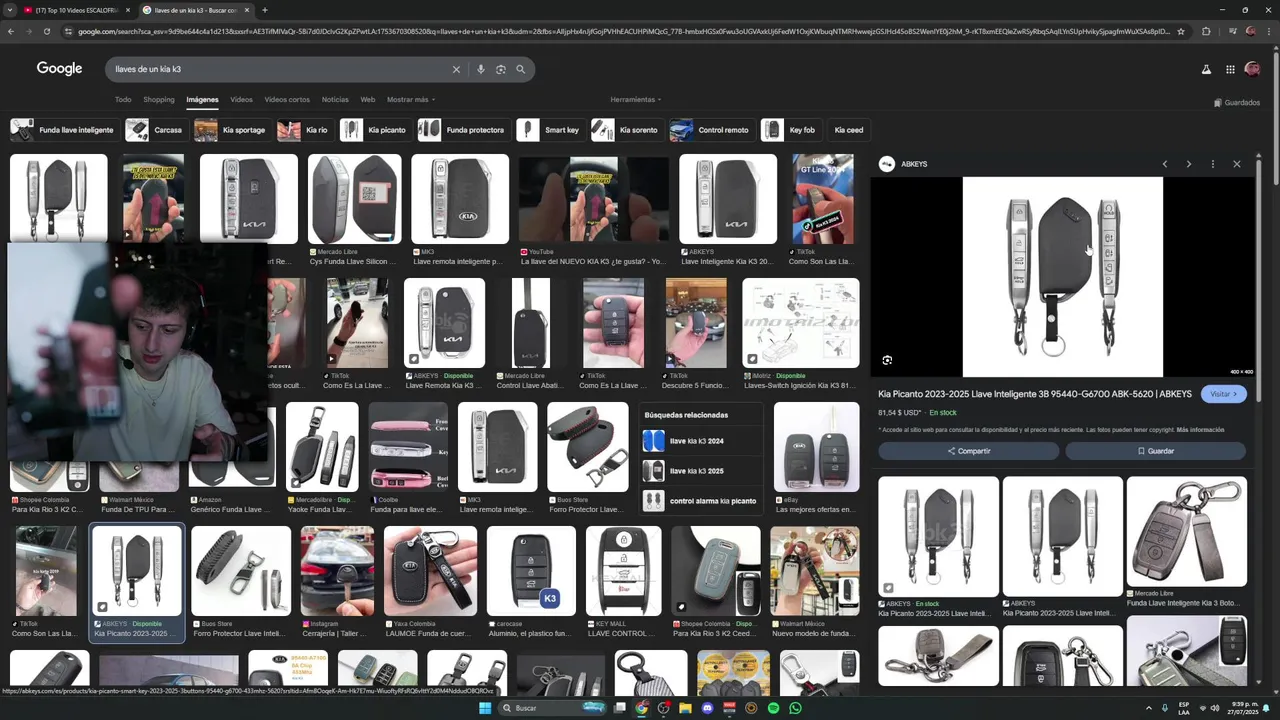Click the Compartir share button
This screenshot has width=1280, height=720.
pos(968,451)
